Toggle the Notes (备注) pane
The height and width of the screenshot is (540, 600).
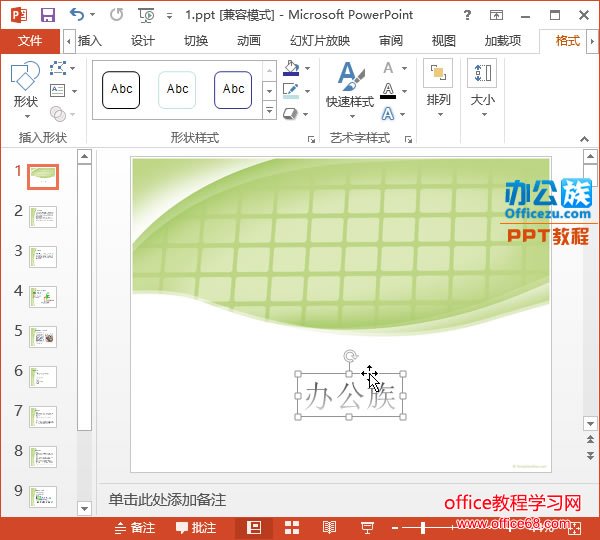(x=135, y=527)
